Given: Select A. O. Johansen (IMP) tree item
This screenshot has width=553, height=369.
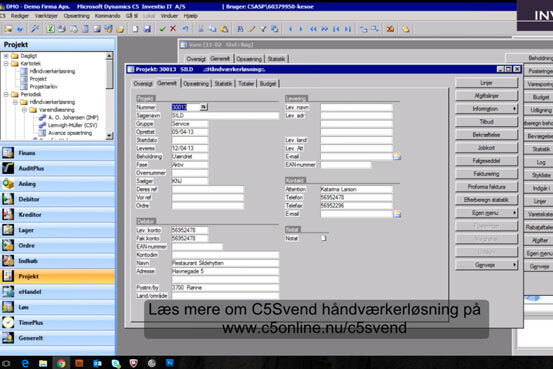Looking at the screenshot, I should tap(73, 117).
